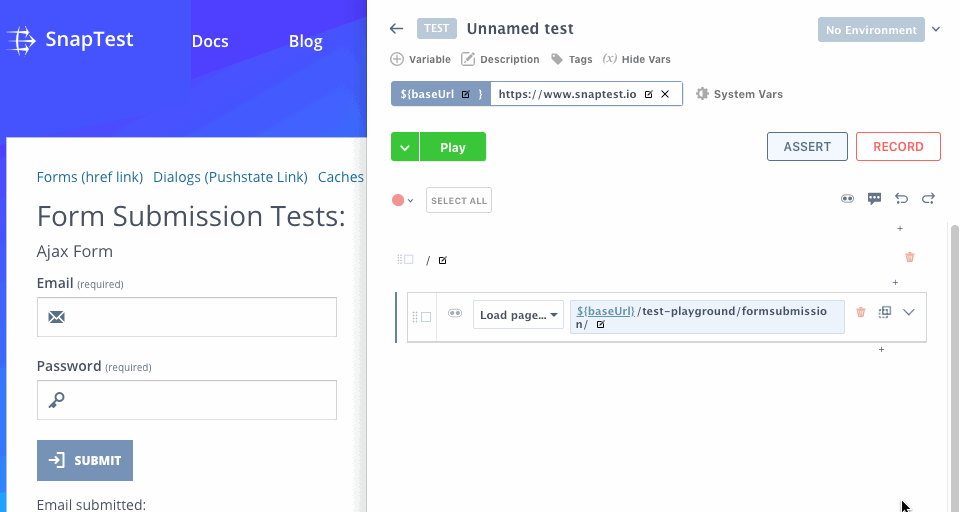Toggle Hide Vars
Screen dimensions: 960x512
637,59
